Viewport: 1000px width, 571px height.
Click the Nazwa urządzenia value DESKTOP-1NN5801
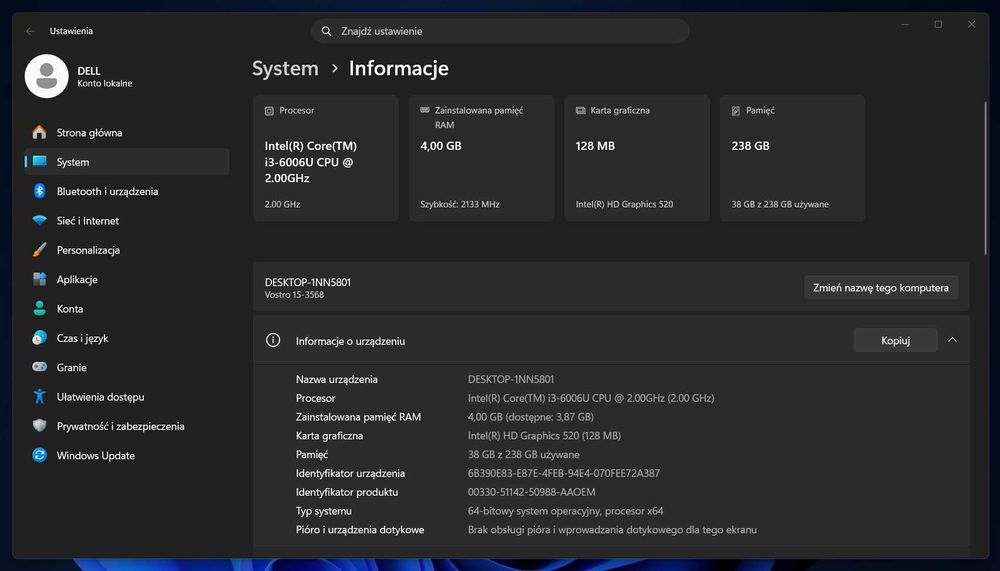point(511,379)
